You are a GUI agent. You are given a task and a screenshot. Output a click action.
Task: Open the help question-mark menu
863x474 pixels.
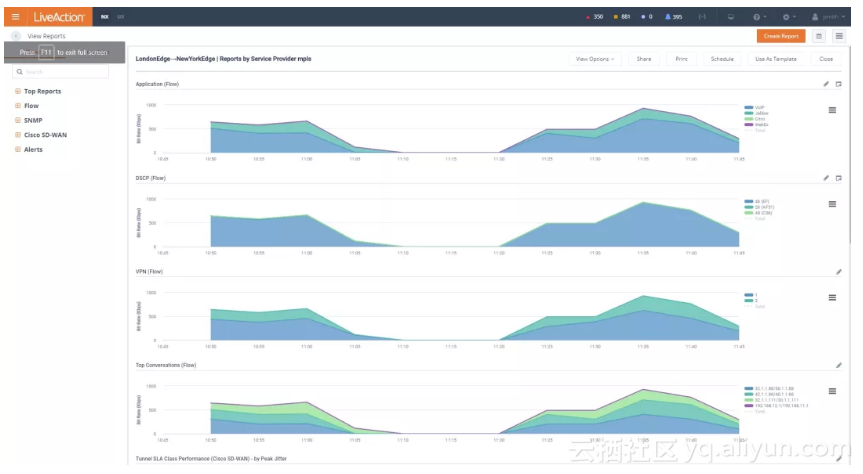(760, 17)
